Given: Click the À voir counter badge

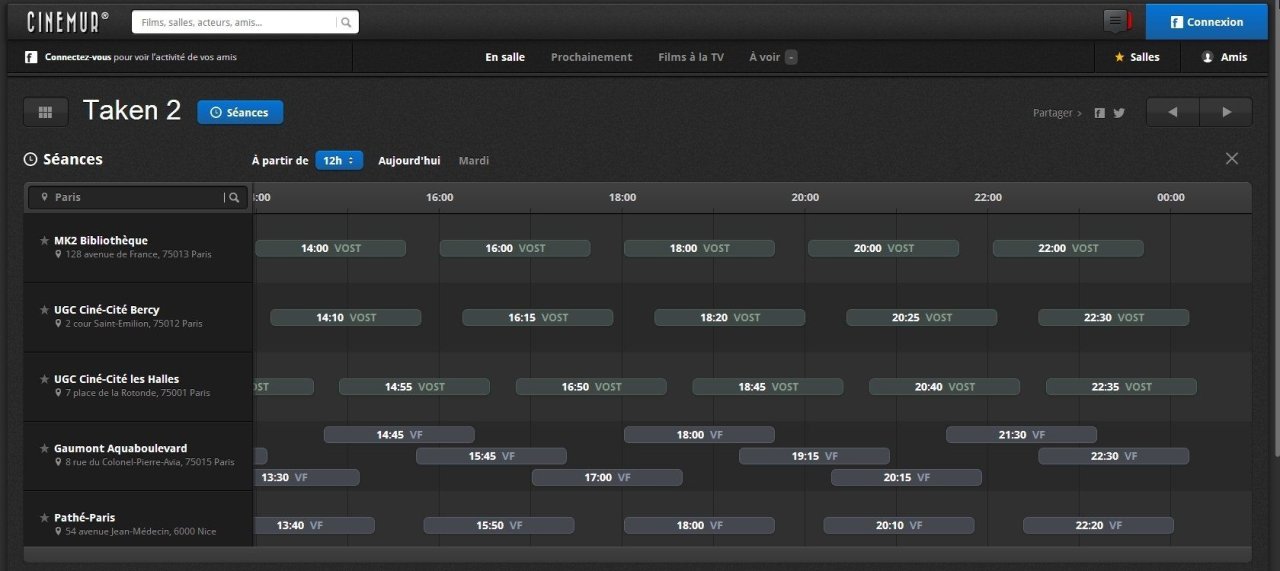Looking at the screenshot, I should (791, 57).
